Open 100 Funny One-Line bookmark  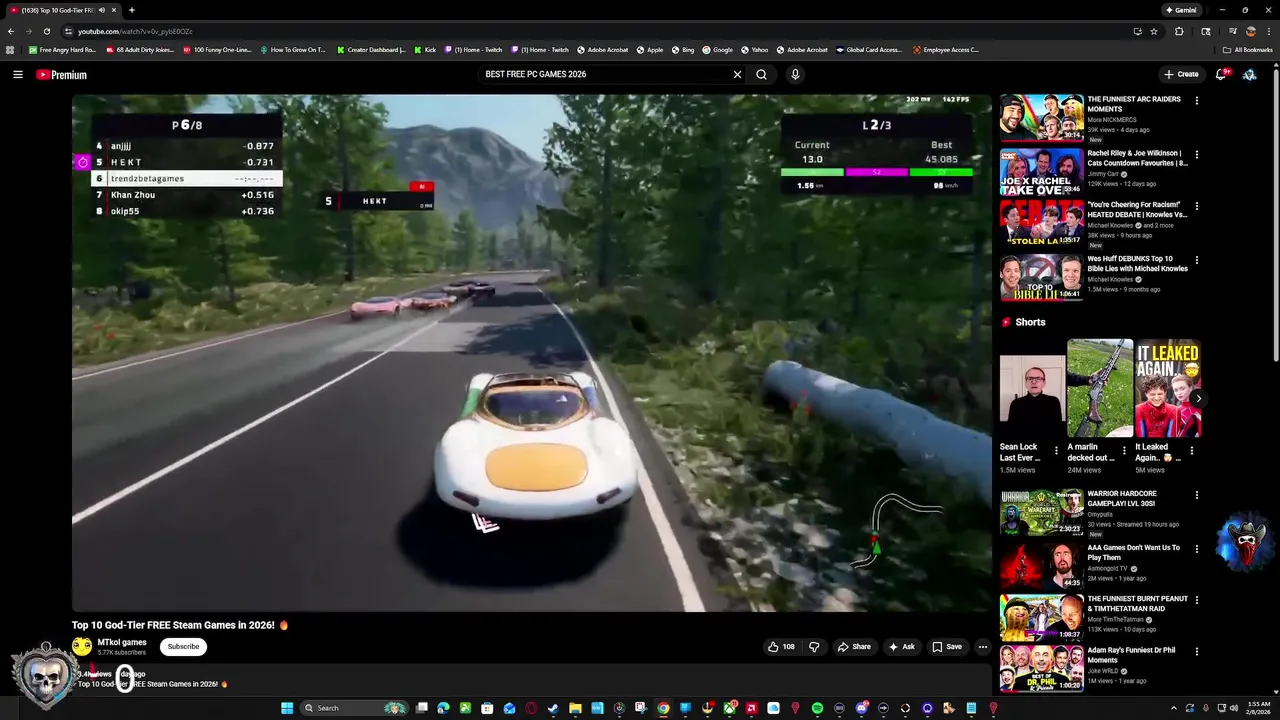point(218,49)
